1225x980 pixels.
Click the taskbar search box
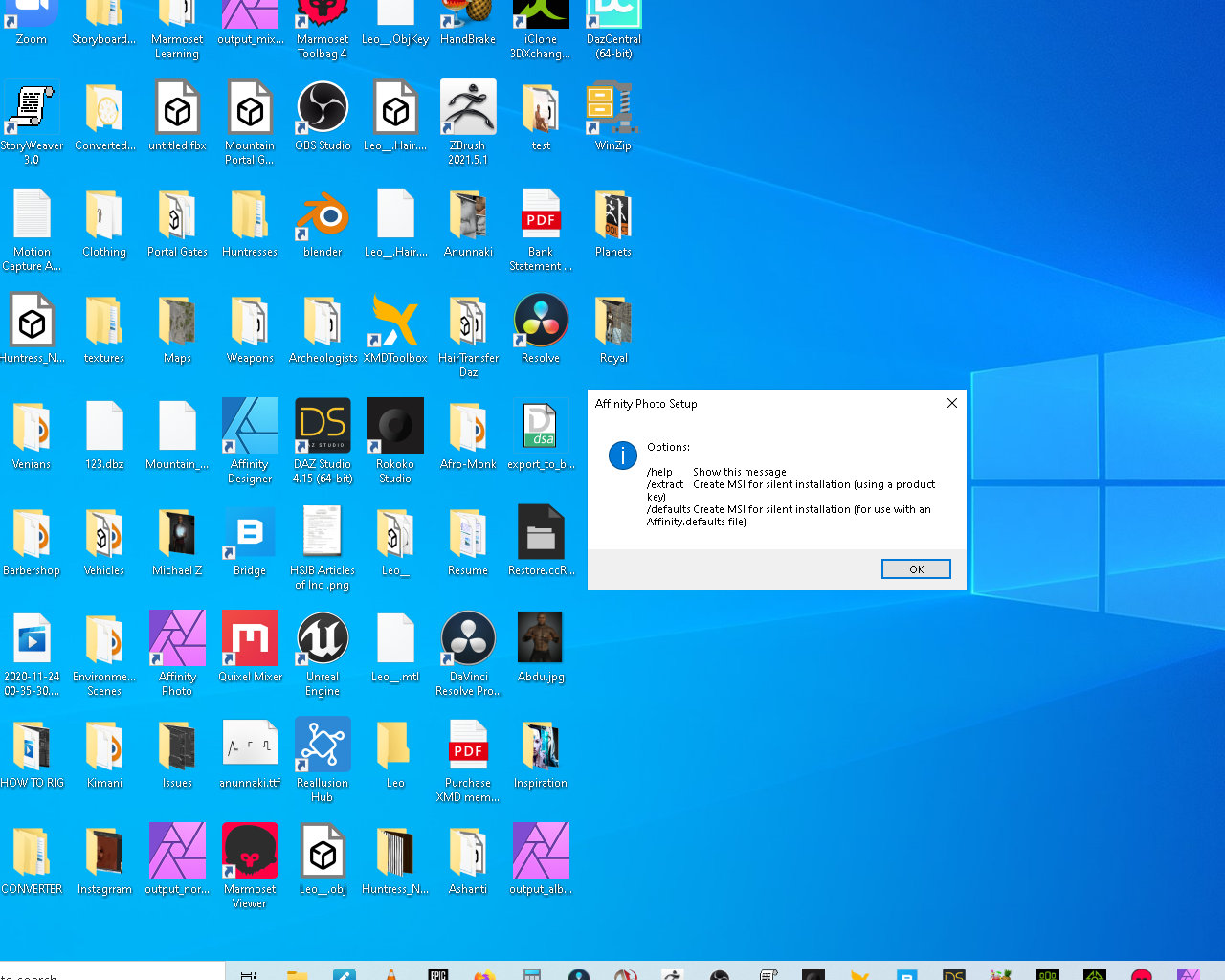112,972
